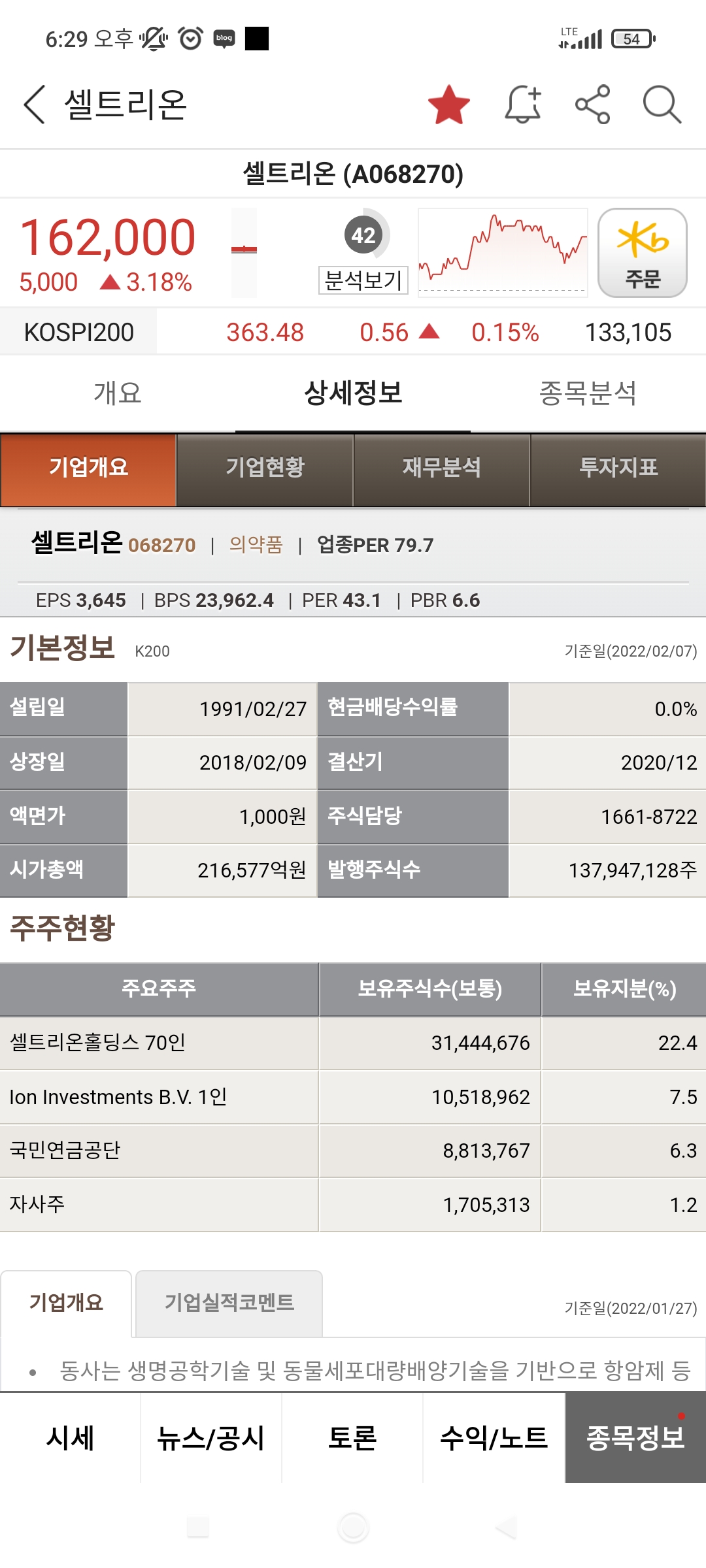The image size is (706, 1568).
Task: Tap the 발행주식수 value 137,947,128주
Action: pos(633,870)
